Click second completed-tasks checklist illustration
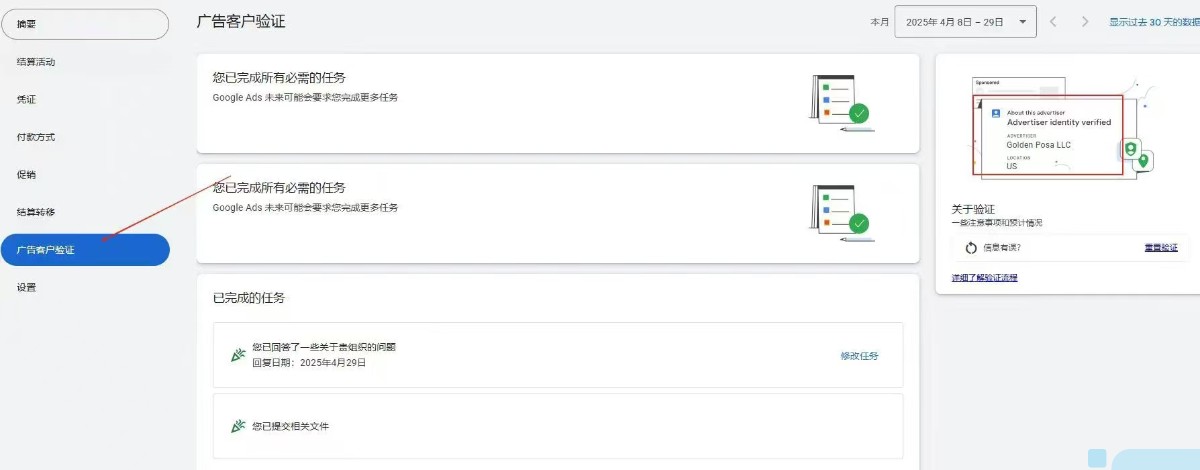 [840, 212]
